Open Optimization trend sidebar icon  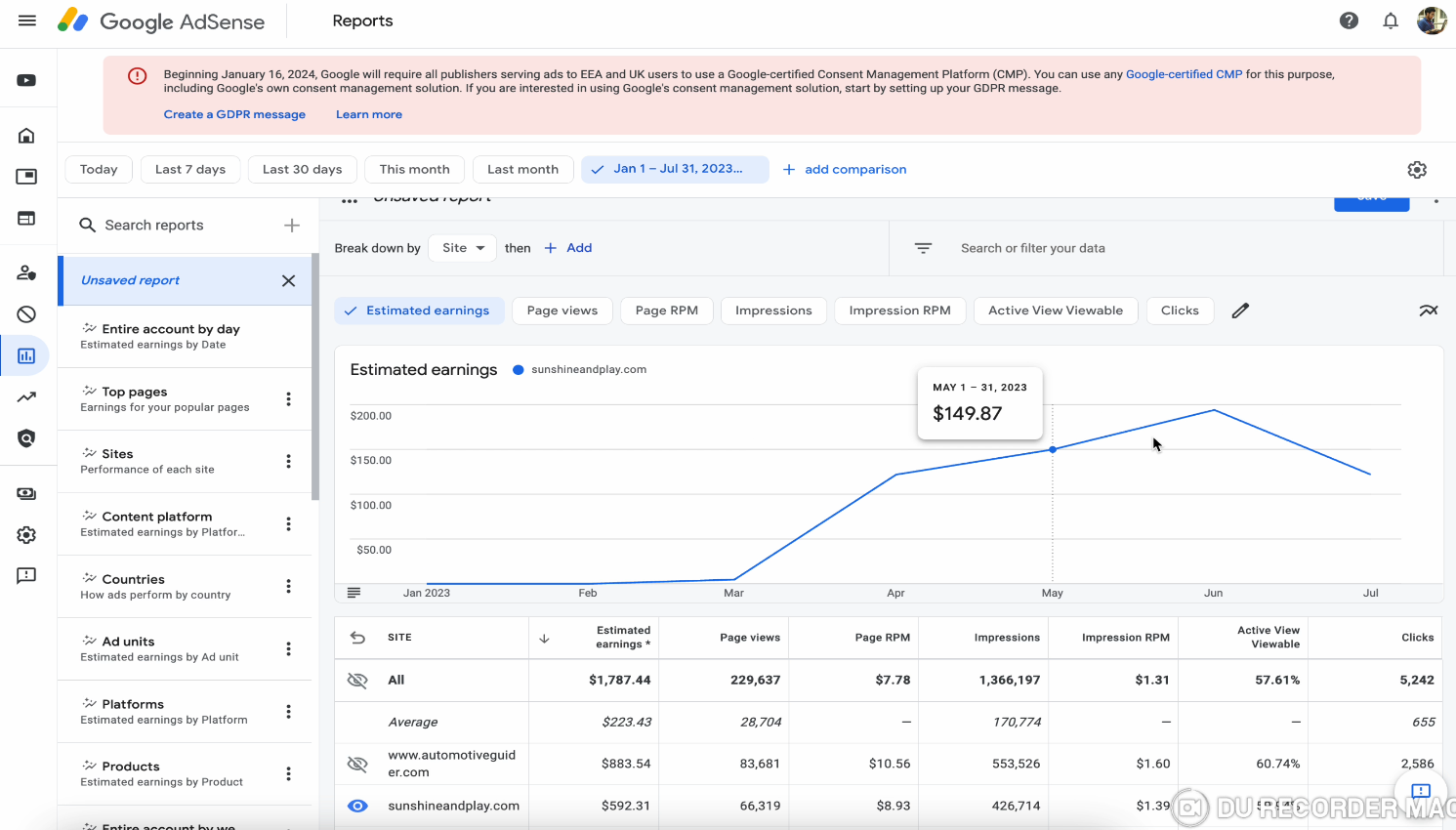[26, 397]
